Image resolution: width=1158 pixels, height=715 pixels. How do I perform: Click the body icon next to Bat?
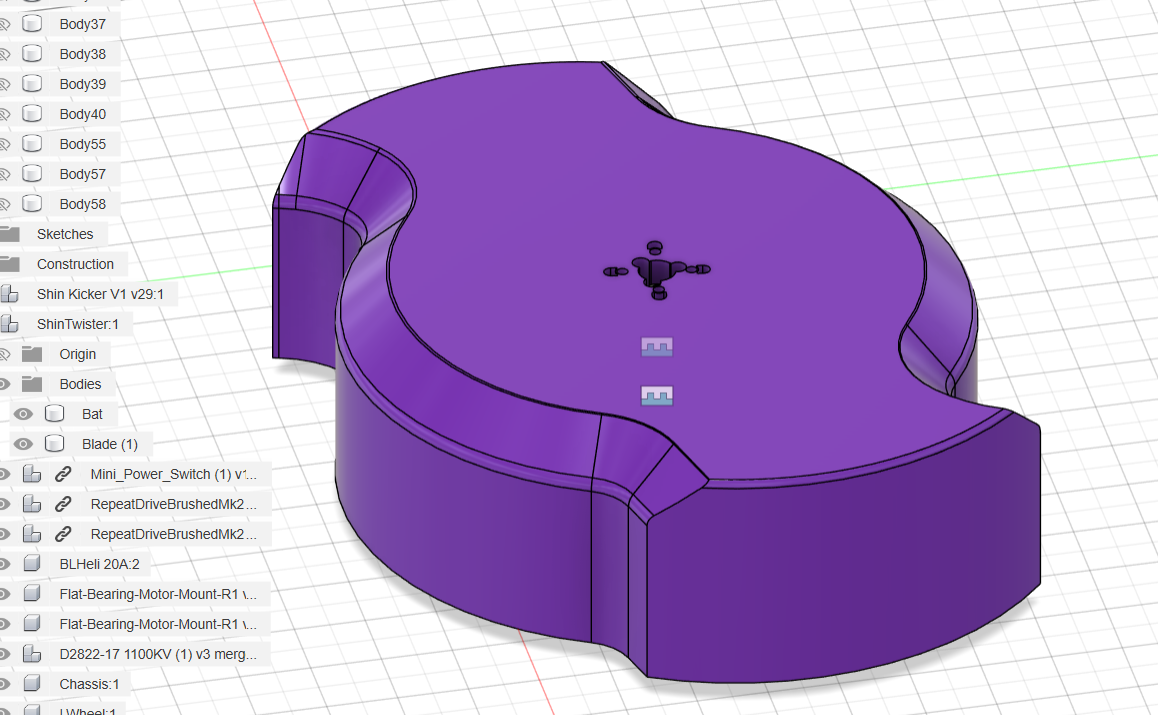coord(55,414)
